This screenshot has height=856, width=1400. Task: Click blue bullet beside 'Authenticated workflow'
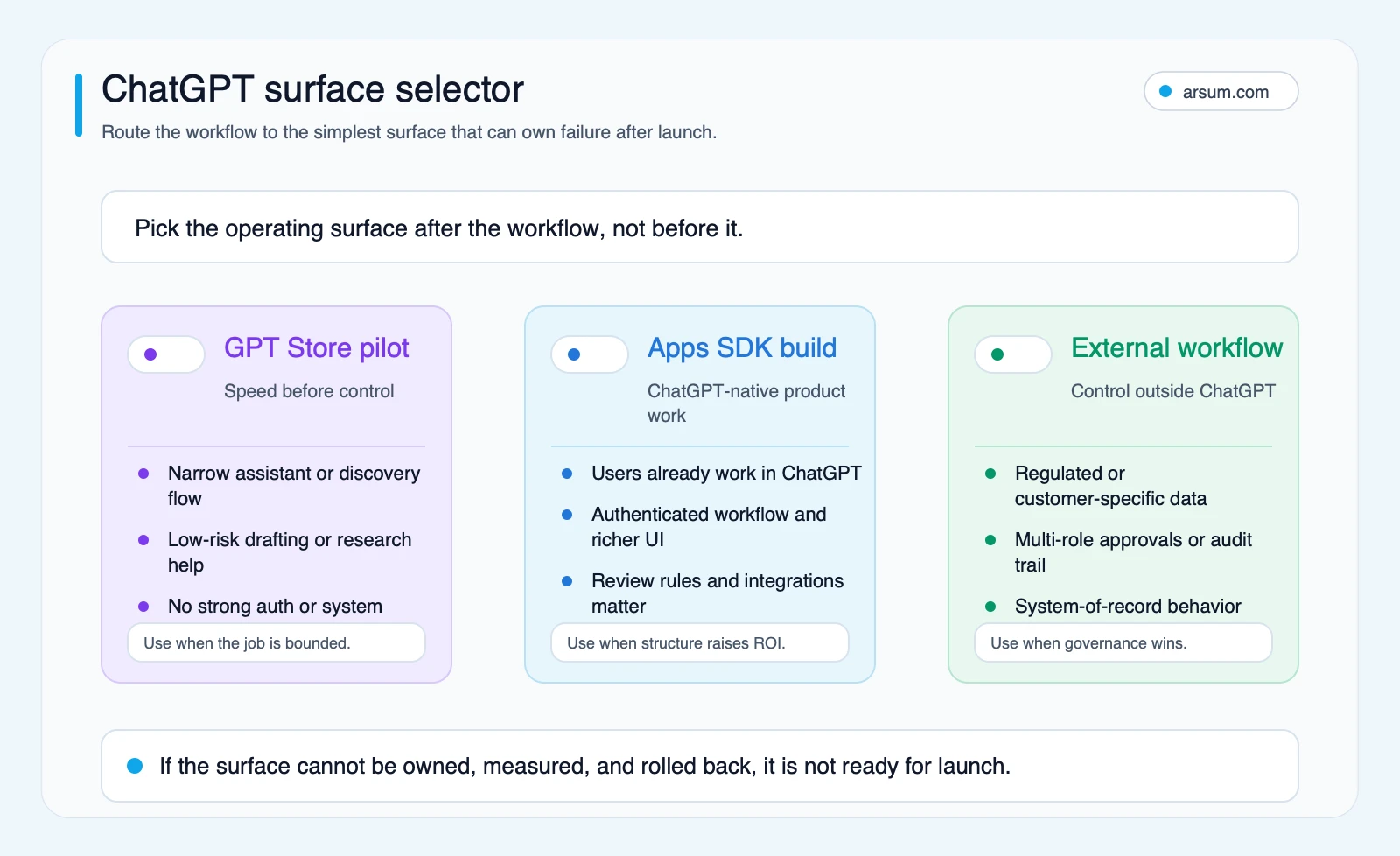567,515
